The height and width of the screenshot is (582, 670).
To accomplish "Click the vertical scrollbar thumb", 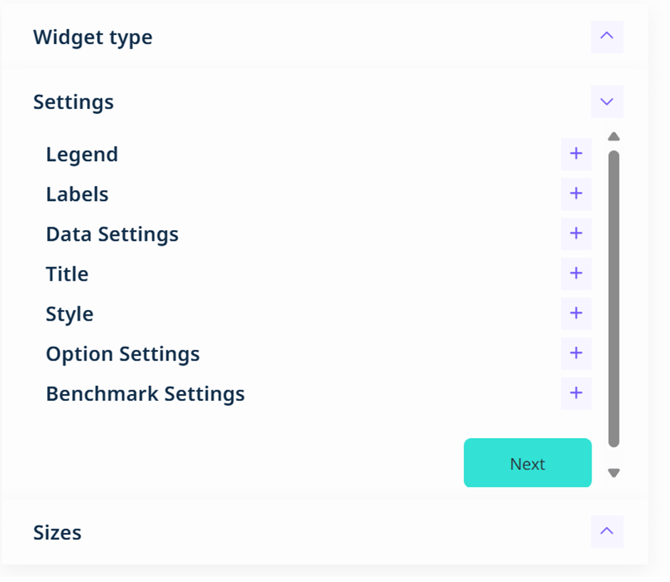I will (614, 297).
